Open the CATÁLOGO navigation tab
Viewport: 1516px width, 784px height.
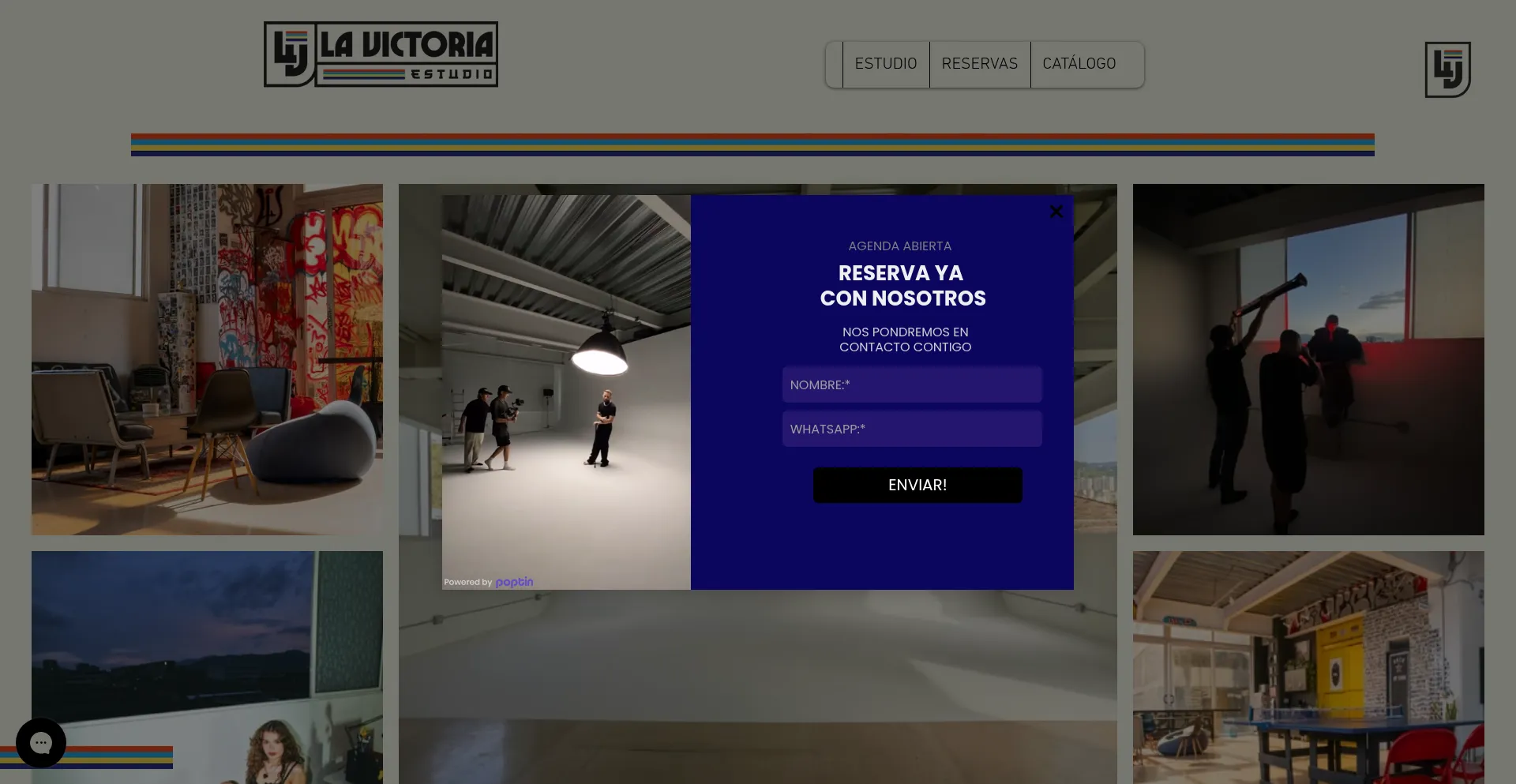pos(1079,64)
